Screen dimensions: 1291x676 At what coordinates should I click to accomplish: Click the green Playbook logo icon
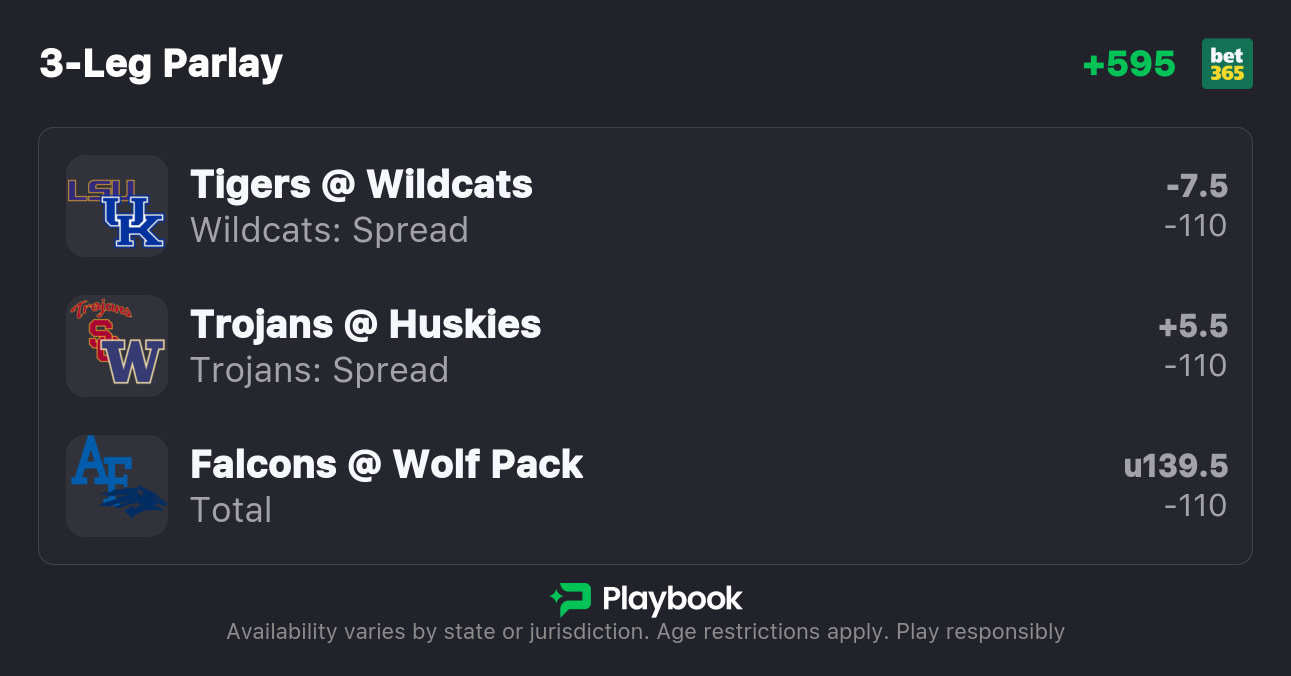click(x=571, y=599)
